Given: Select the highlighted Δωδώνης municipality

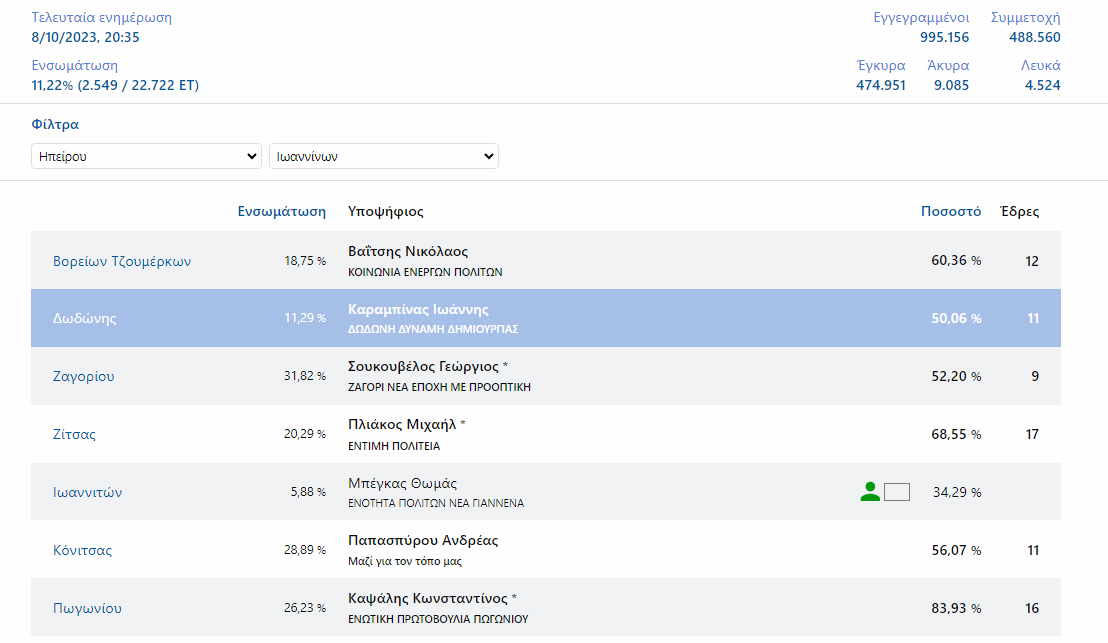Looking at the screenshot, I should point(85,318).
